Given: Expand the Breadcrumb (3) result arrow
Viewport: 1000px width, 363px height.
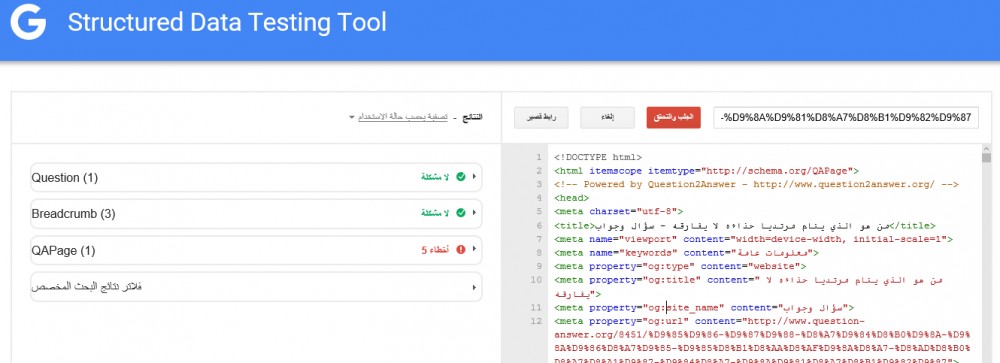Looking at the screenshot, I should 474,213.
